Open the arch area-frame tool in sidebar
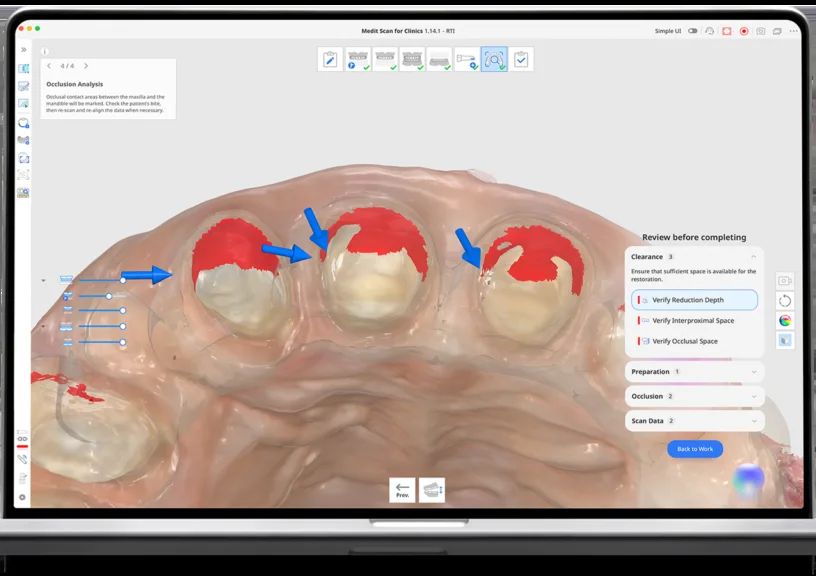 (23, 158)
